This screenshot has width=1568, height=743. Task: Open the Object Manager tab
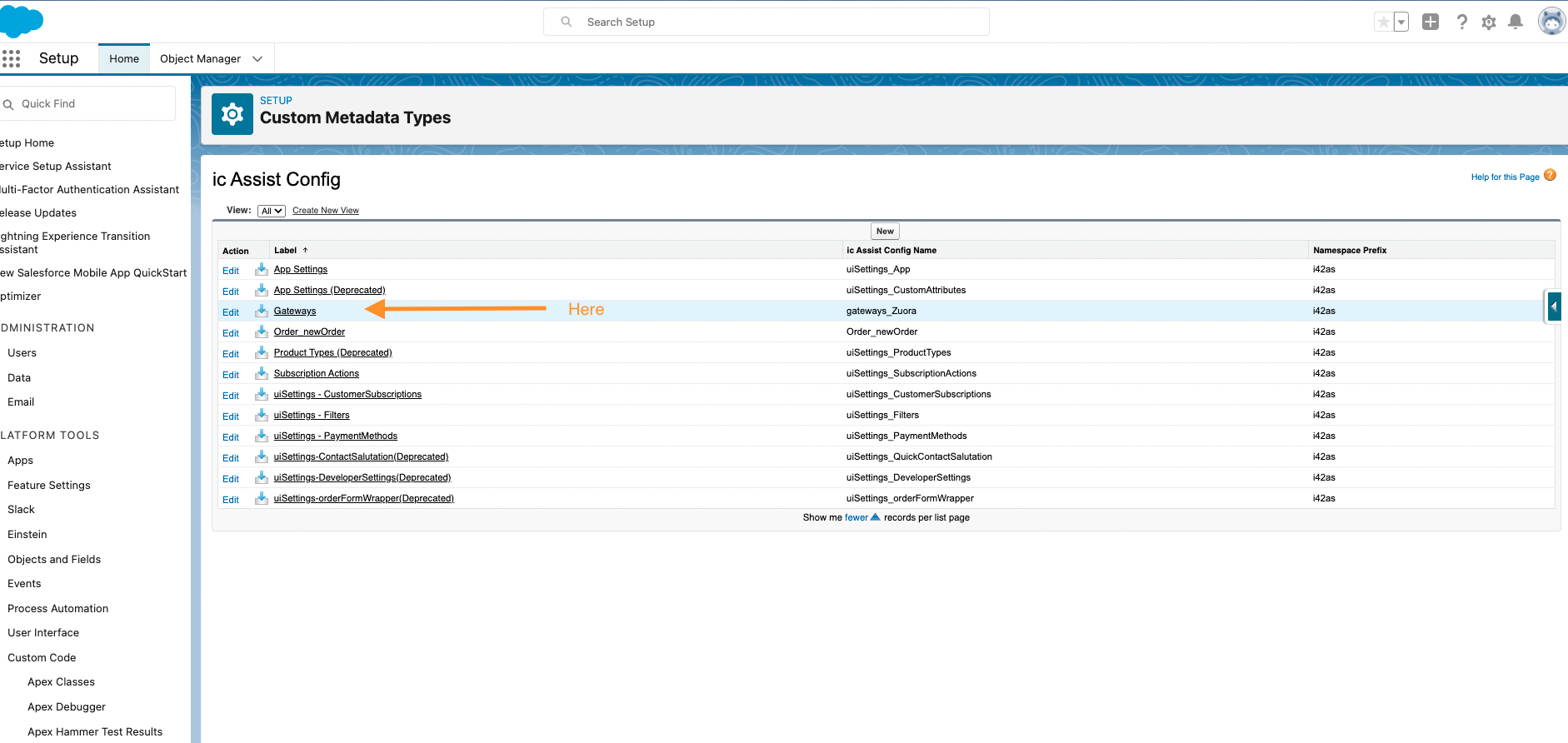(x=200, y=58)
